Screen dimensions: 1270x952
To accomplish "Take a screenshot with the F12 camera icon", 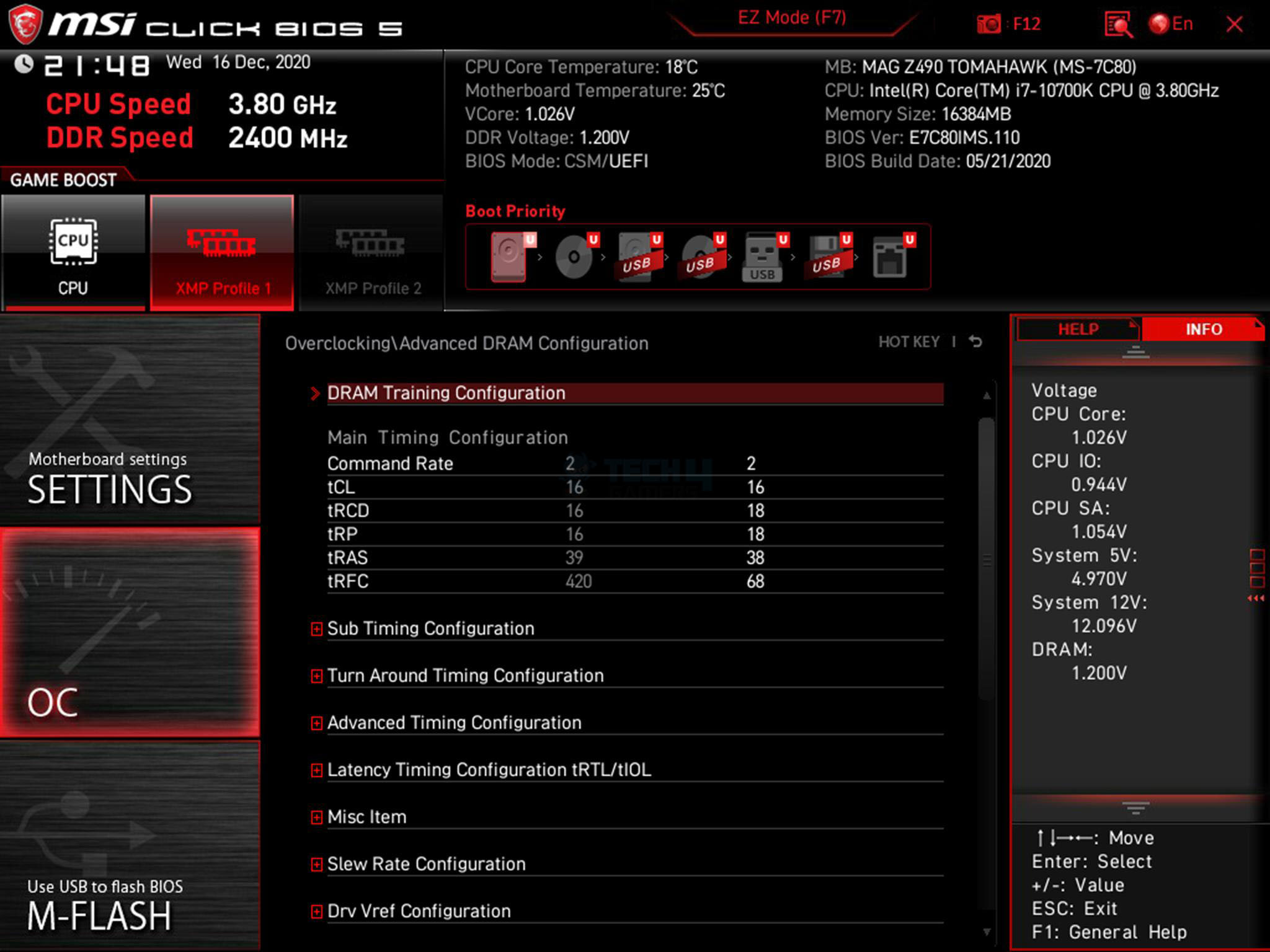I will point(988,24).
